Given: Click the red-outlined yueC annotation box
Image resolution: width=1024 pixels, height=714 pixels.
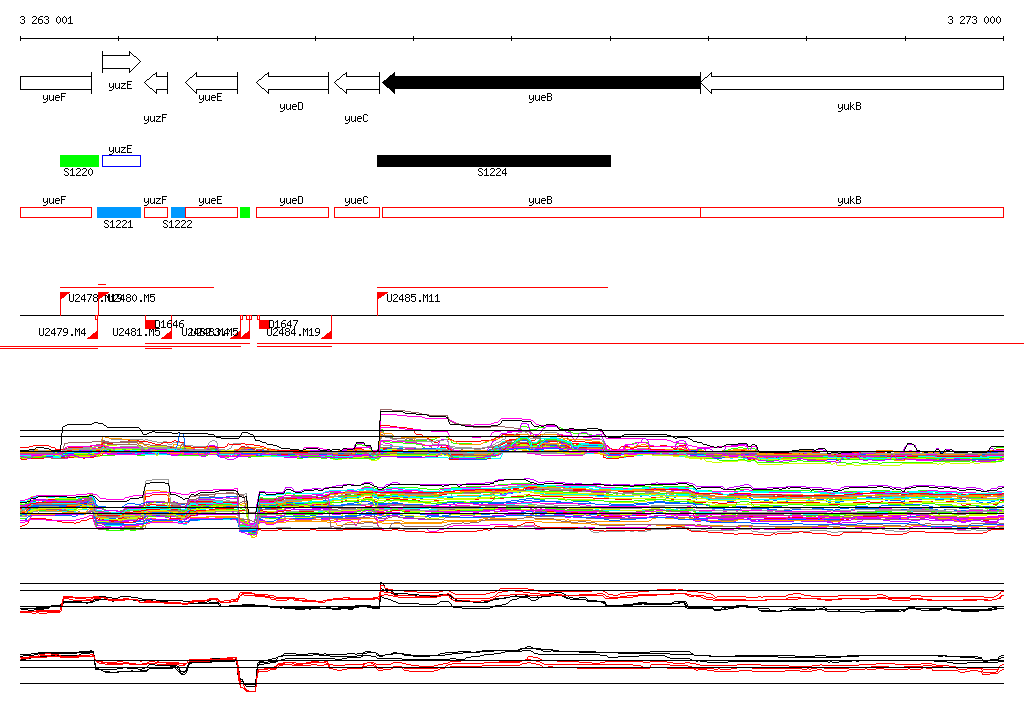Looking at the screenshot, I should 357,212.
